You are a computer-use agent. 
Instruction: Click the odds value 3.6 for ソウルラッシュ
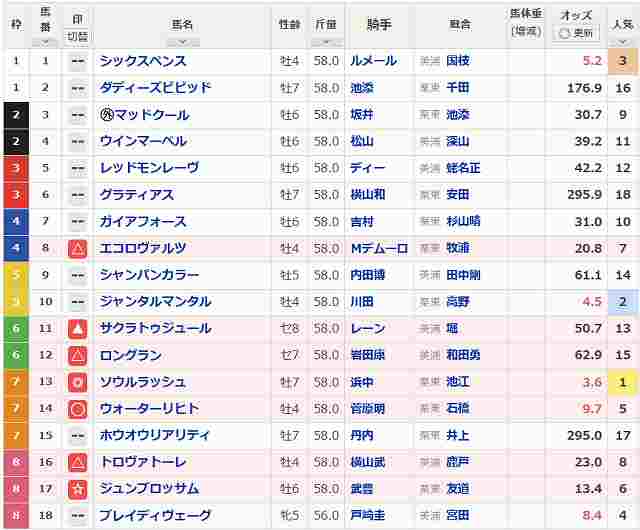[592, 383]
